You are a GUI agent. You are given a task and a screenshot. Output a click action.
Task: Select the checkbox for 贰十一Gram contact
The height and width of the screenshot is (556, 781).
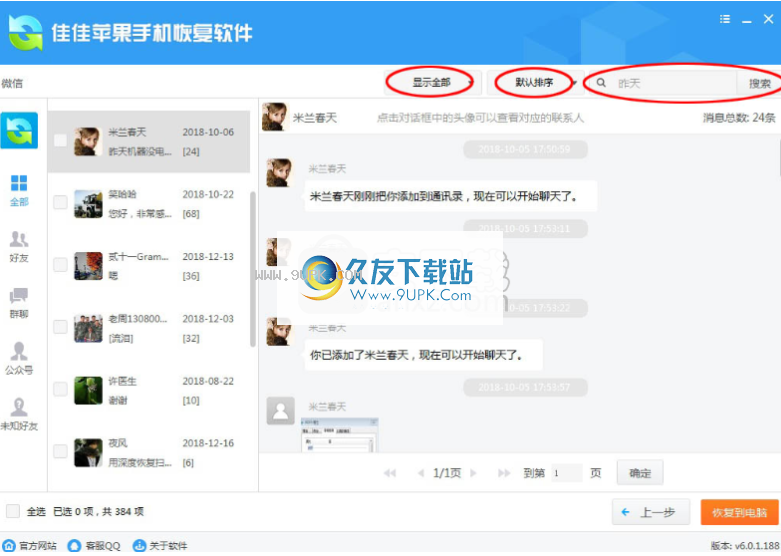(x=60, y=265)
